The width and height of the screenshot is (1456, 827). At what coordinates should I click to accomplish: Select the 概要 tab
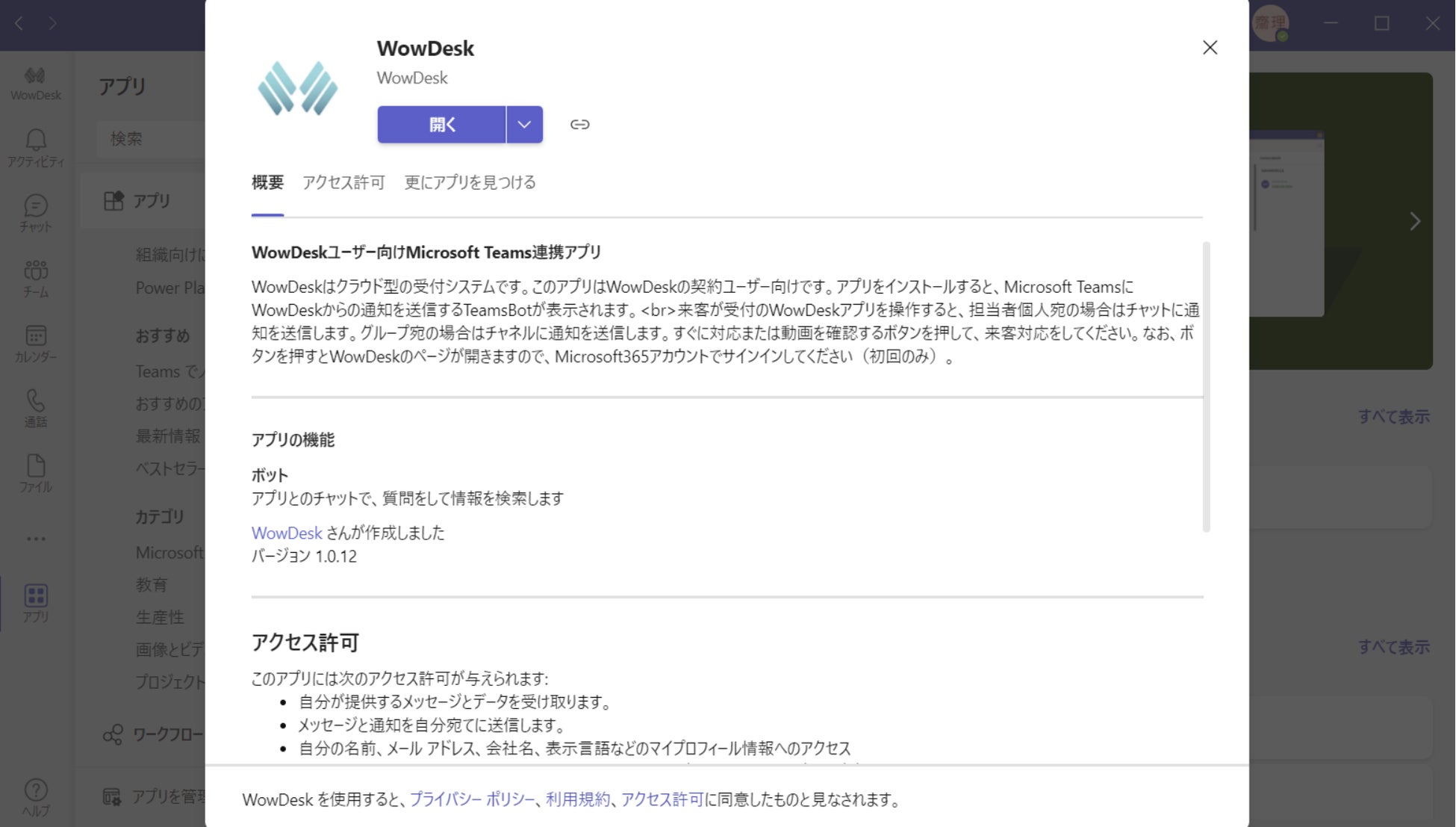(267, 183)
